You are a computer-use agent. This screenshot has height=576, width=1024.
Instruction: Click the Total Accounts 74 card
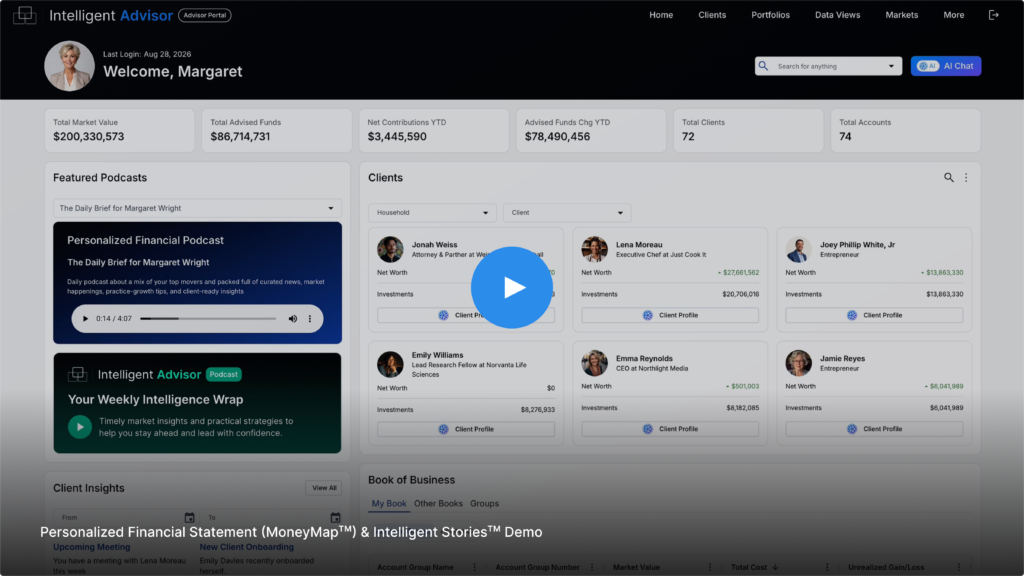tap(906, 131)
